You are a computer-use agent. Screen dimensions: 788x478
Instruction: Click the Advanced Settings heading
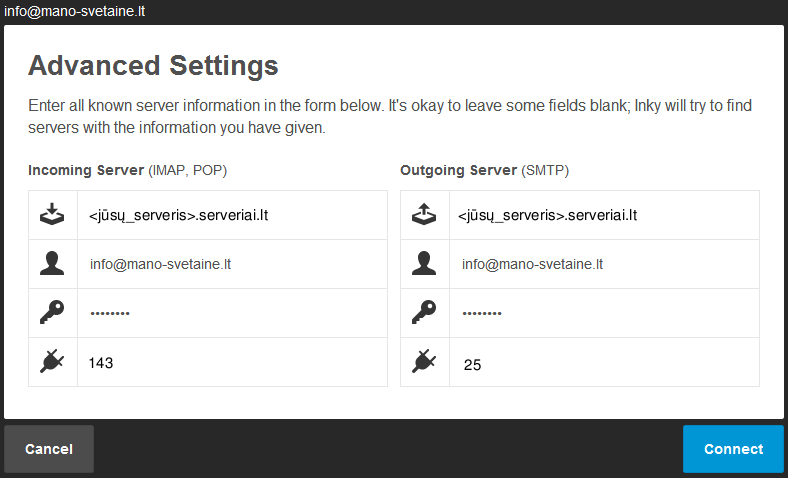point(153,67)
